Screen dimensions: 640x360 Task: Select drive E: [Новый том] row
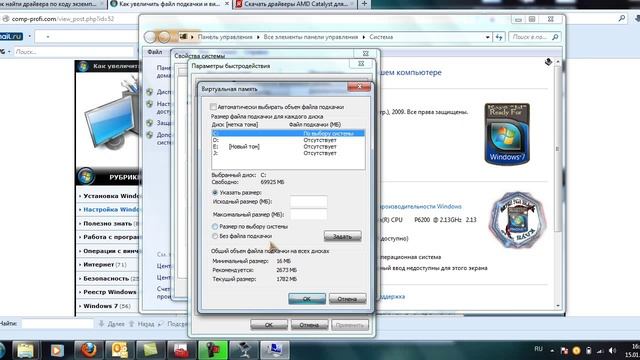[288, 147]
